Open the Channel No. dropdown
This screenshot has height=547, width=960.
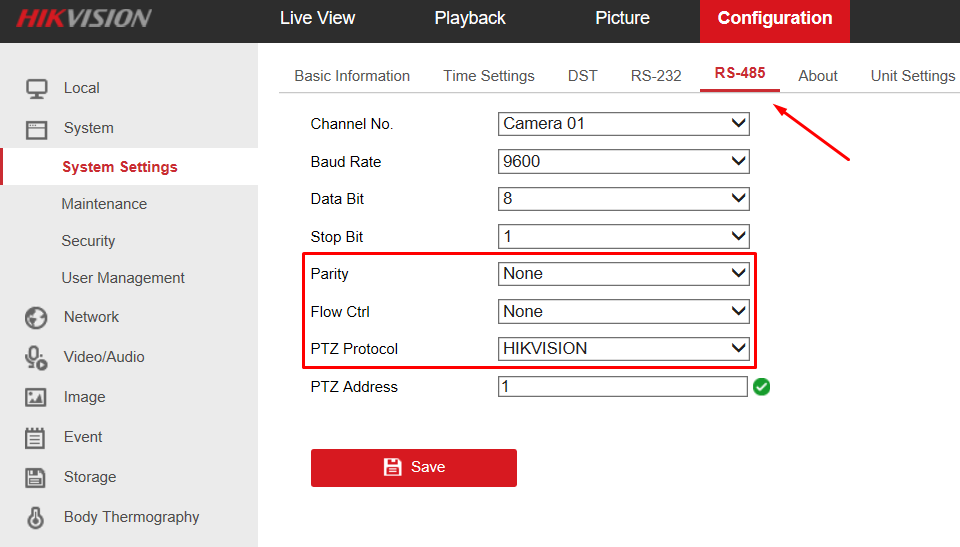coord(623,124)
